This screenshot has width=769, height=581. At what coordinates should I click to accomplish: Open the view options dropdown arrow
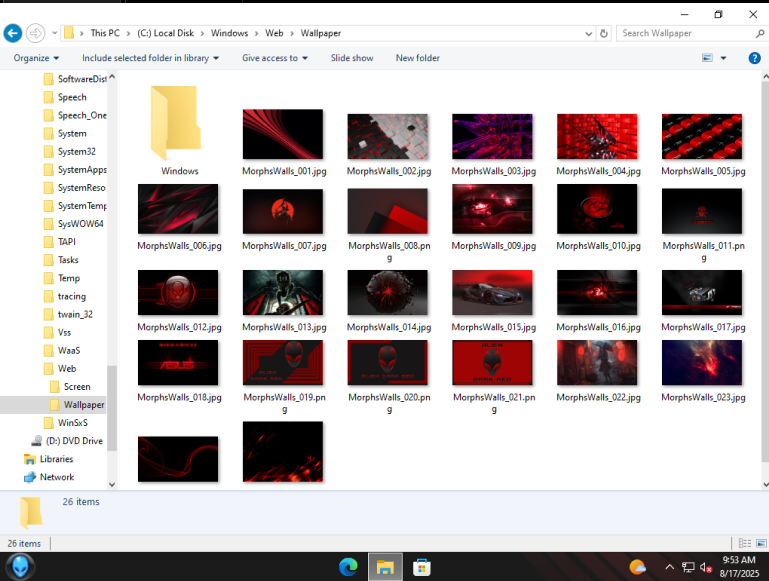(x=723, y=58)
